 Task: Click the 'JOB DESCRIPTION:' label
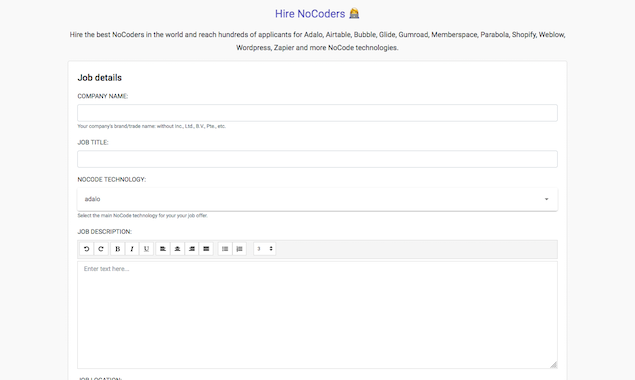coord(104,232)
